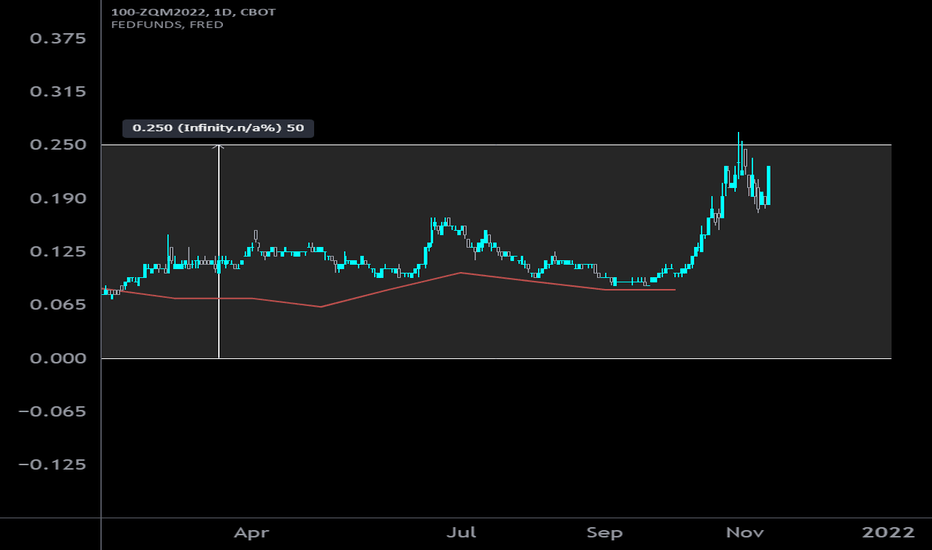
Task: Select the red FEDFUNDS line on chart
Action: [389, 290]
